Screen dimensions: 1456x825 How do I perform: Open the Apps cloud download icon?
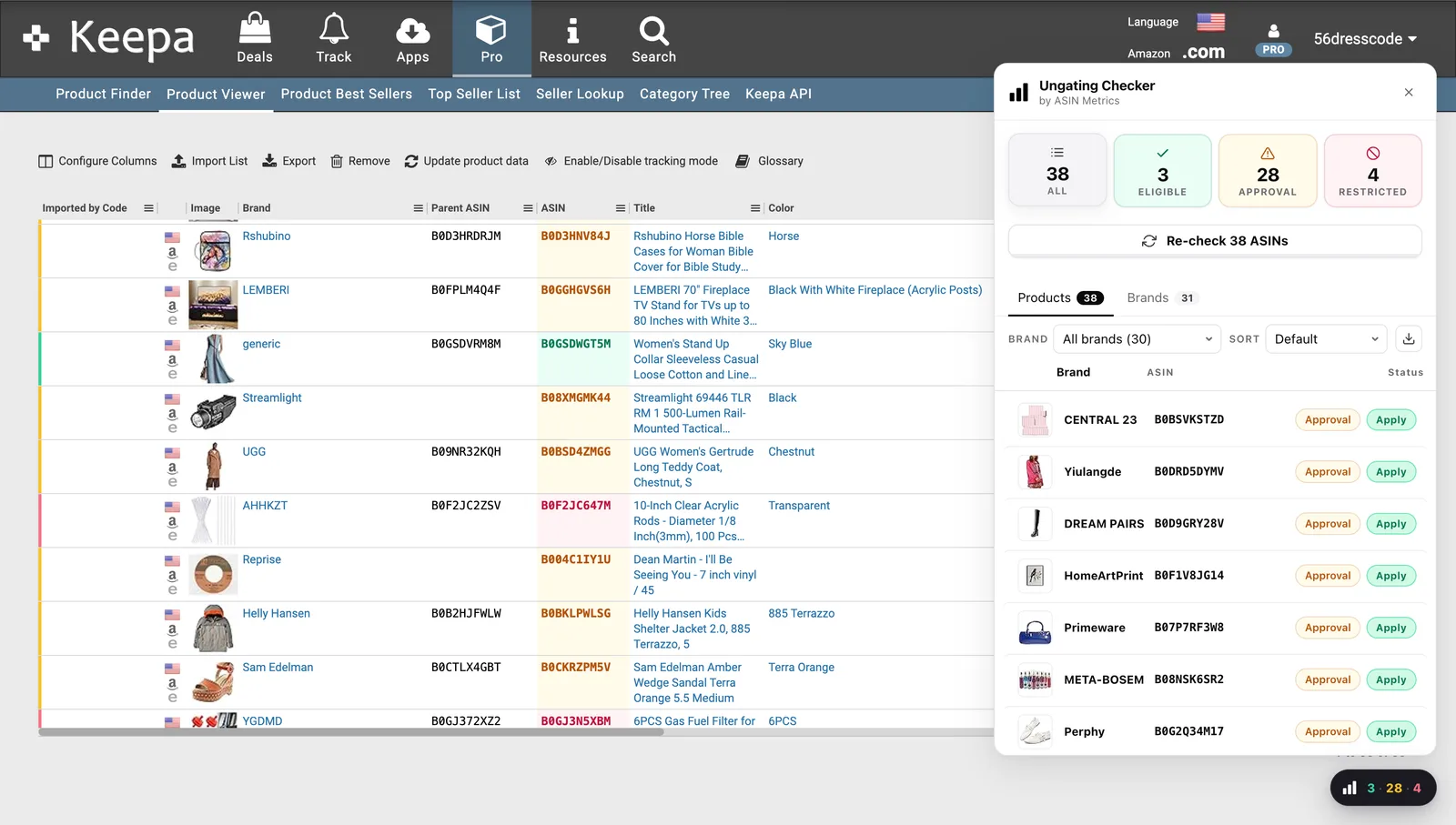(412, 39)
